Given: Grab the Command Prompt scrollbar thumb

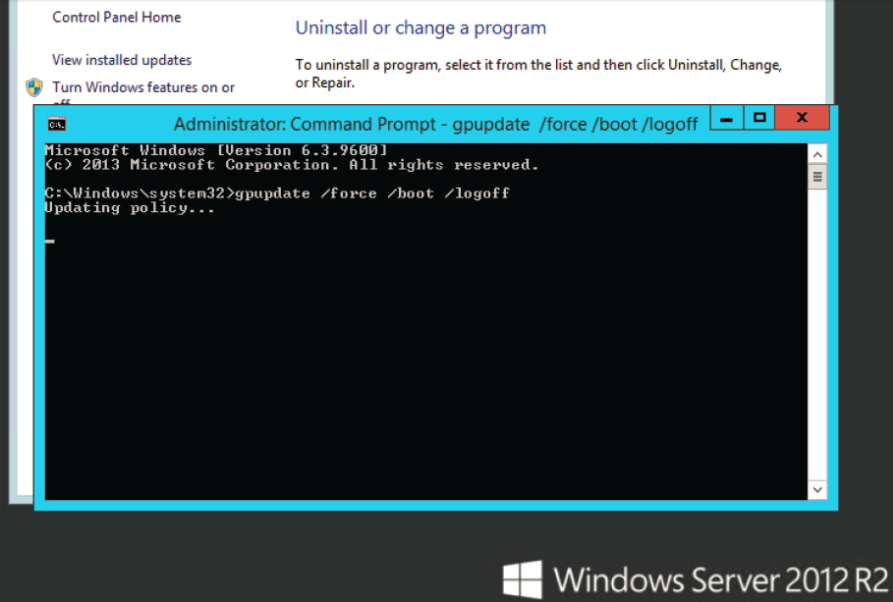Looking at the screenshot, I should tap(817, 177).
